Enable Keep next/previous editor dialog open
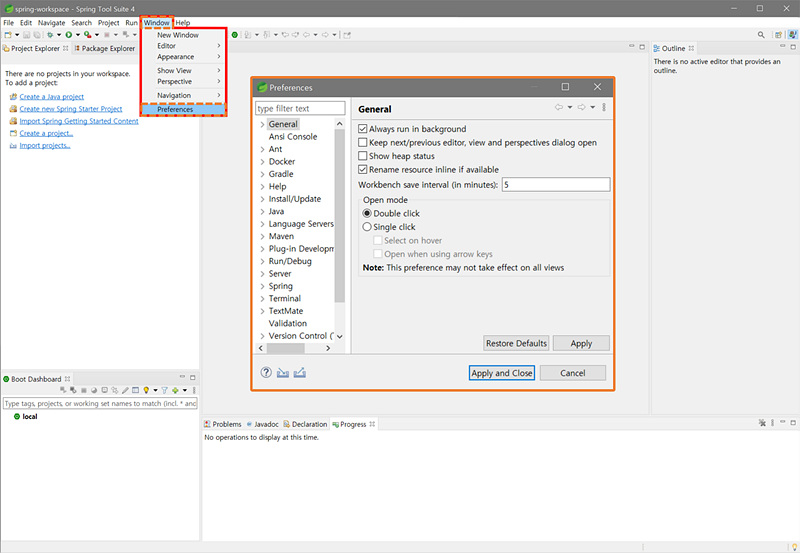The width and height of the screenshot is (800, 553). click(x=363, y=142)
